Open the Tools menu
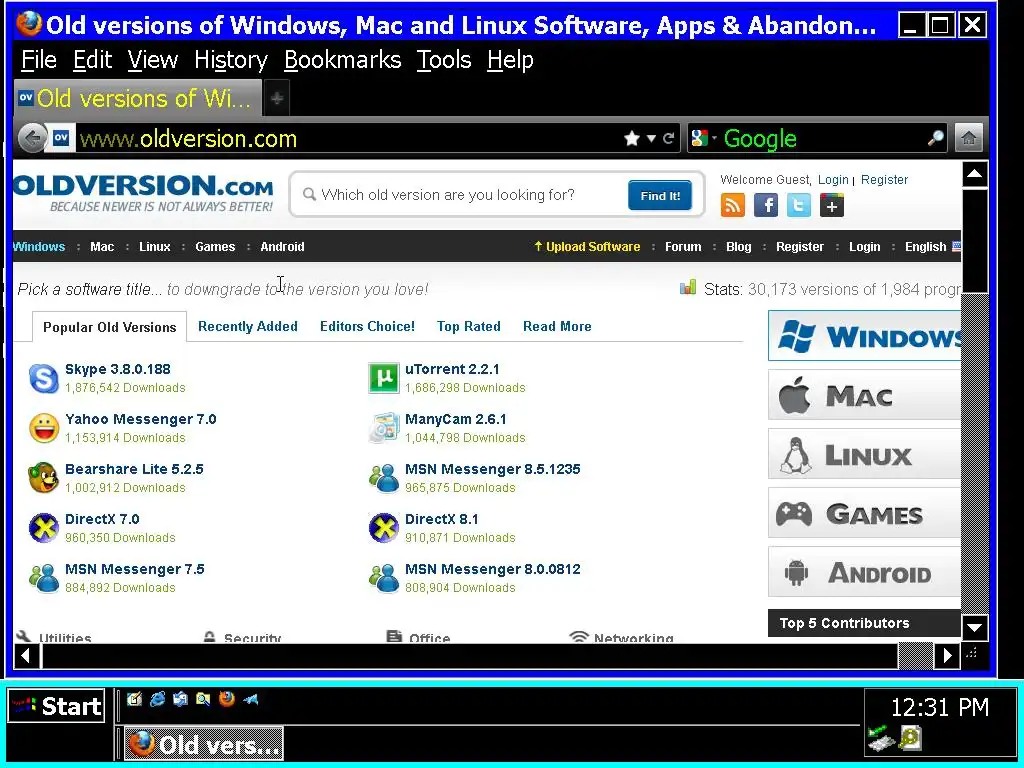 pyautogui.click(x=443, y=60)
